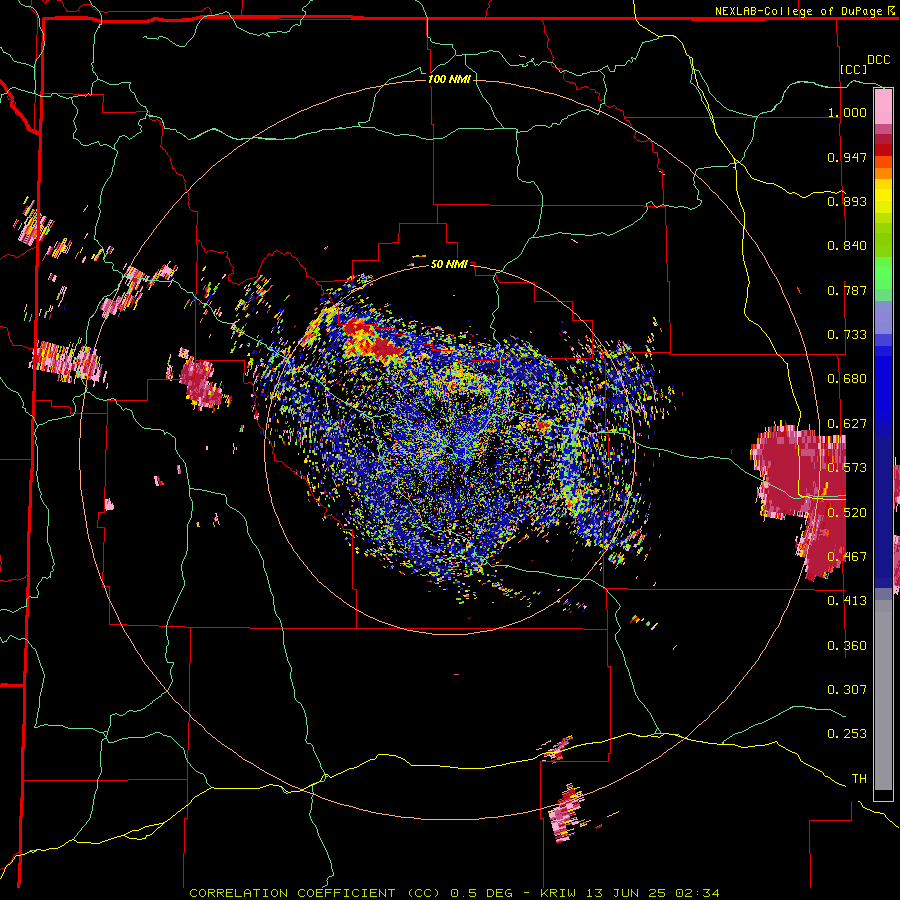Viewport: 900px width, 900px height.
Task: Click the DCC label above the scale
Action: click(x=878, y=60)
